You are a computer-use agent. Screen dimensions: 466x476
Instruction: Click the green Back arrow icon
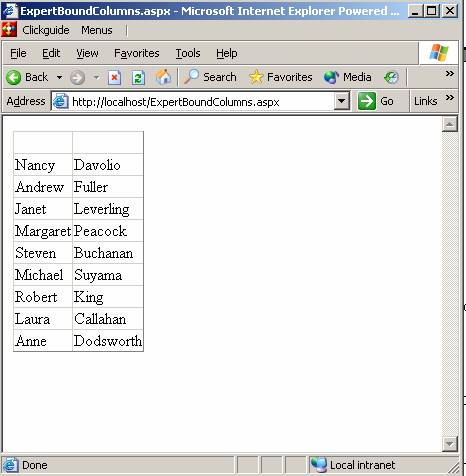(x=14, y=78)
